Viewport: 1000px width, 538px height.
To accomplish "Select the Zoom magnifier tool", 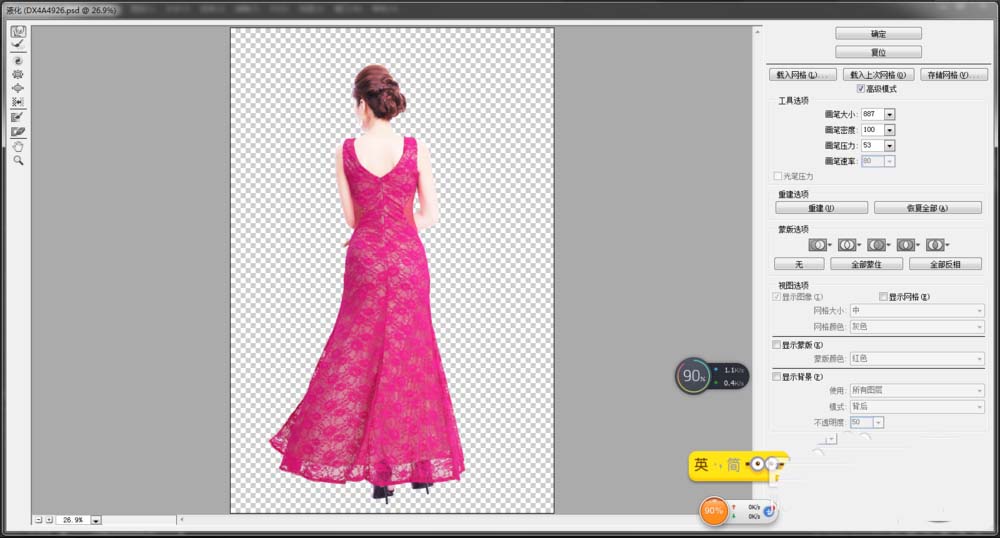I will (x=17, y=160).
